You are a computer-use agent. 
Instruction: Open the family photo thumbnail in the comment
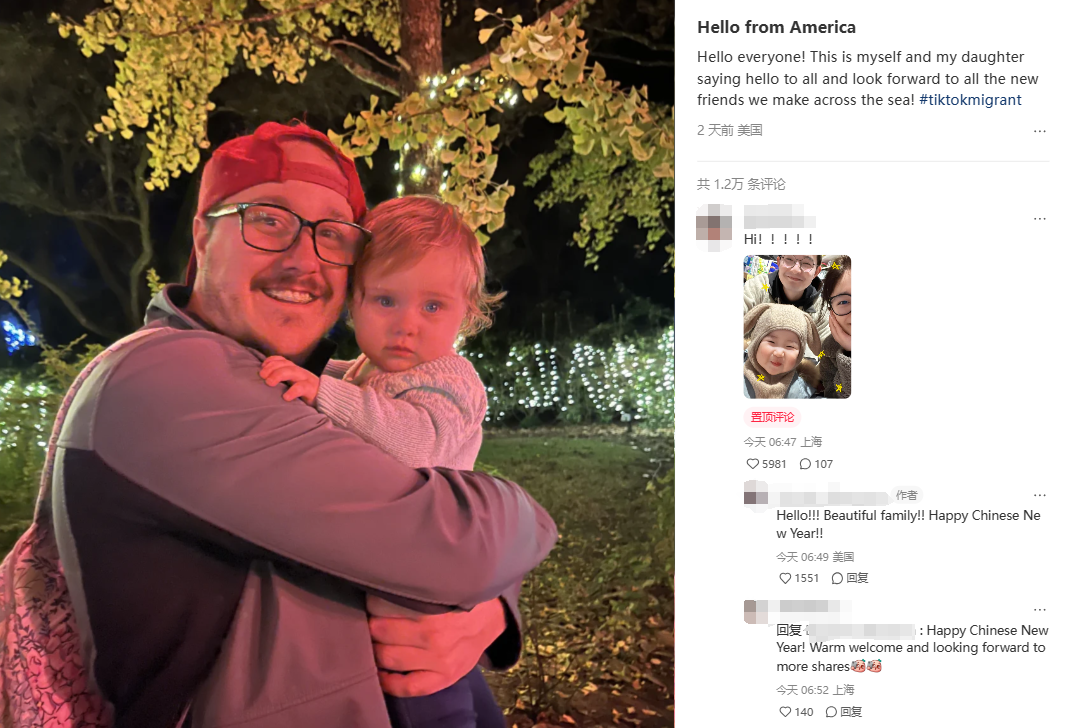[797, 327]
